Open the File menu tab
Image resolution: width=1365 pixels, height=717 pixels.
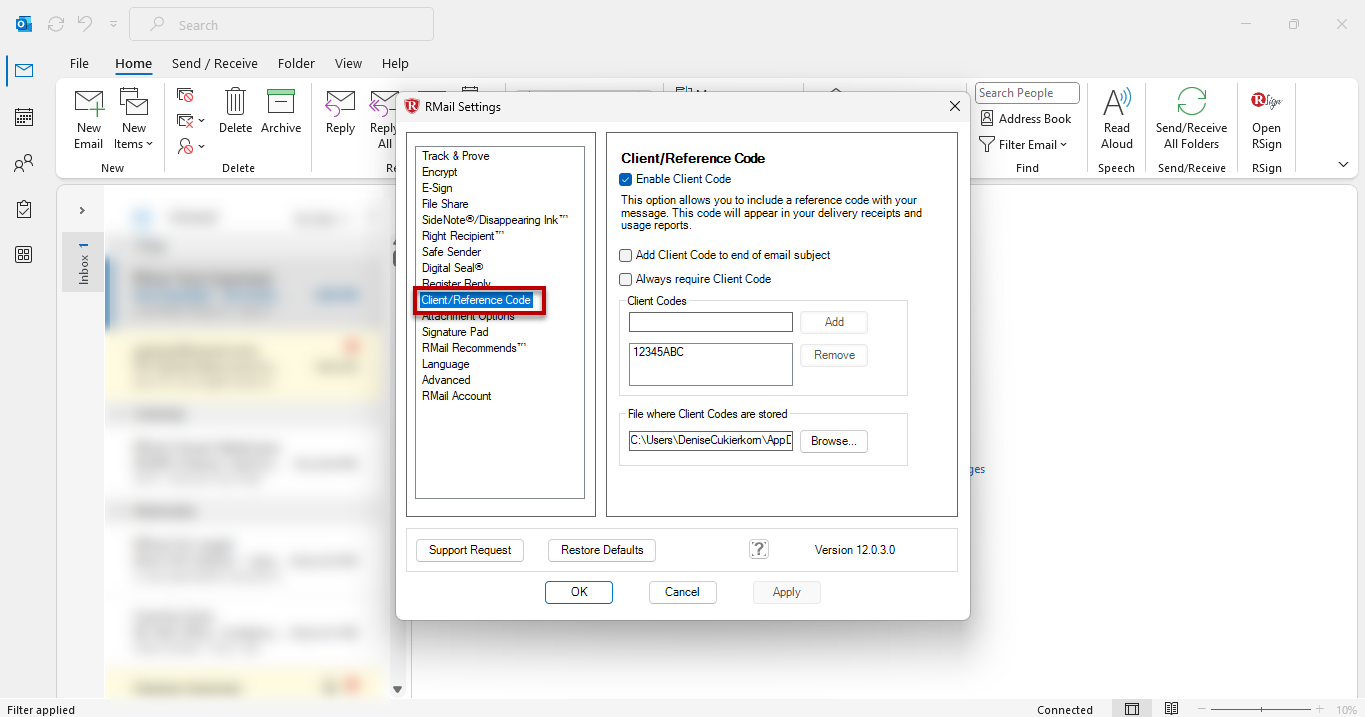tap(79, 63)
